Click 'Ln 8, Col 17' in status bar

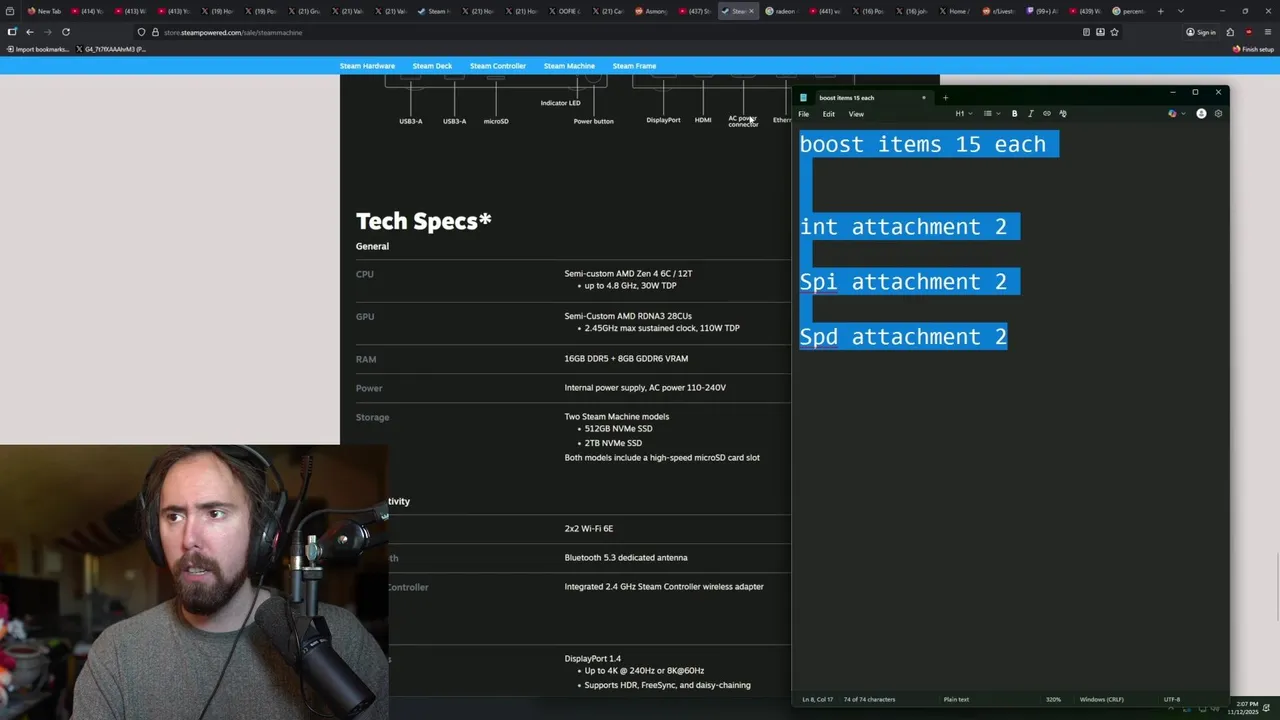coord(817,699)
